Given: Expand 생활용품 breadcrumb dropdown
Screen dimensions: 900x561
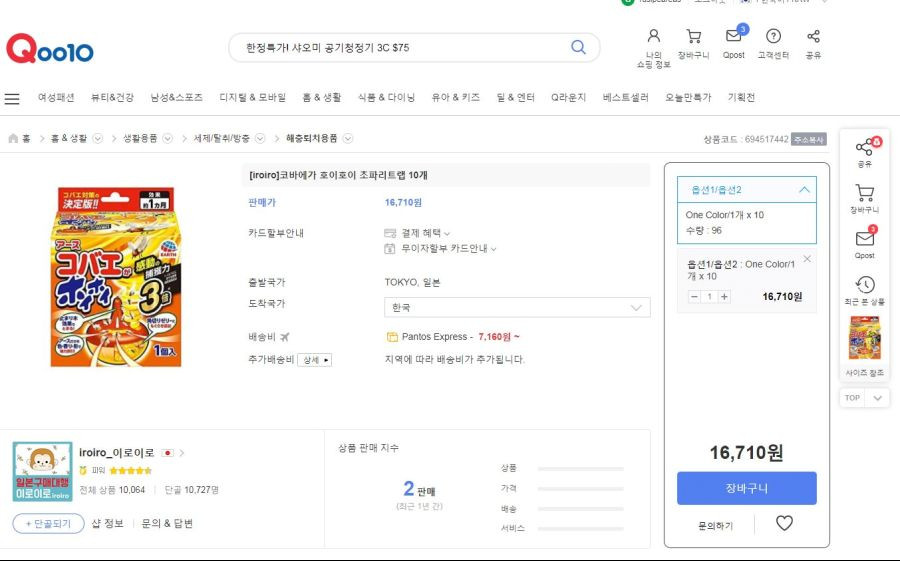Looking at the screenshot, I should (168, 138).
